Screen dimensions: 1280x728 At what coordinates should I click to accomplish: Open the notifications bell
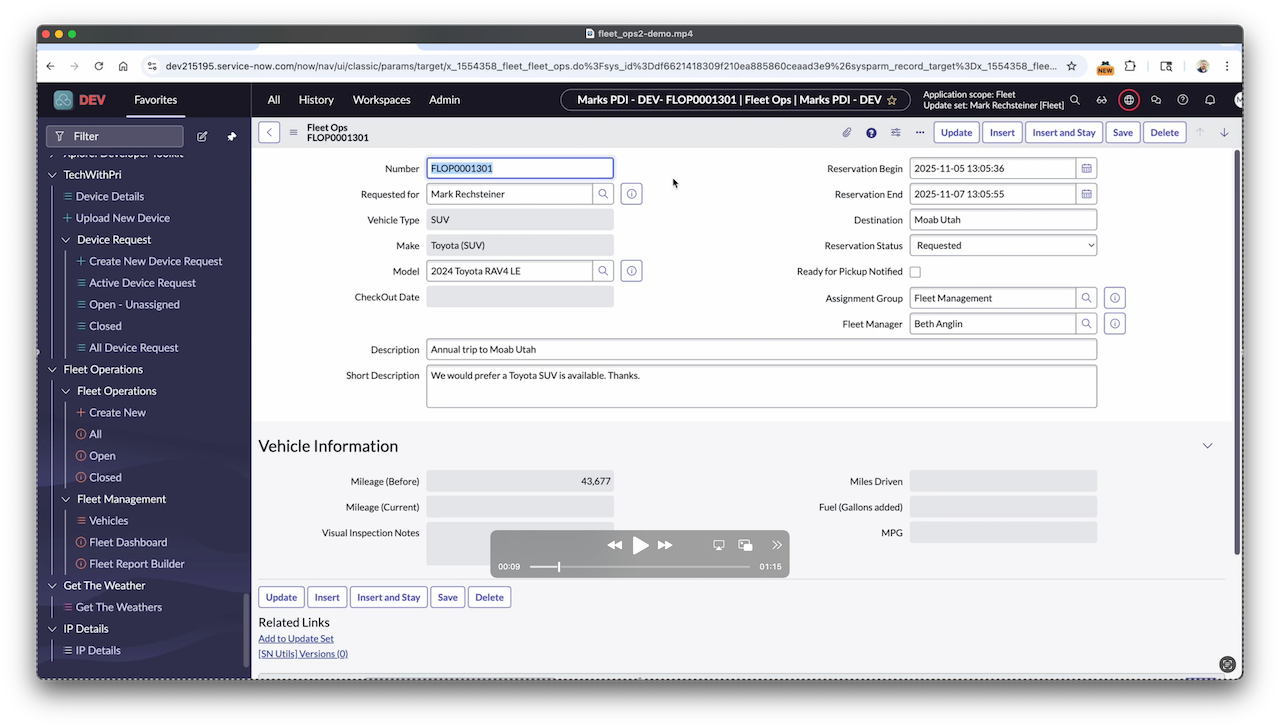(x=1209, y=100)
